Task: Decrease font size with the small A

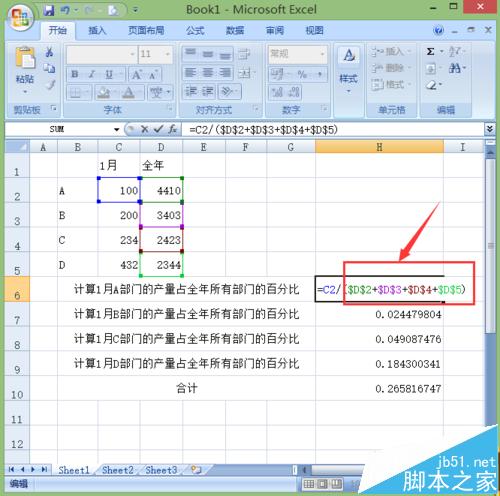Action: pyautogui.click(x=153, y=75)
